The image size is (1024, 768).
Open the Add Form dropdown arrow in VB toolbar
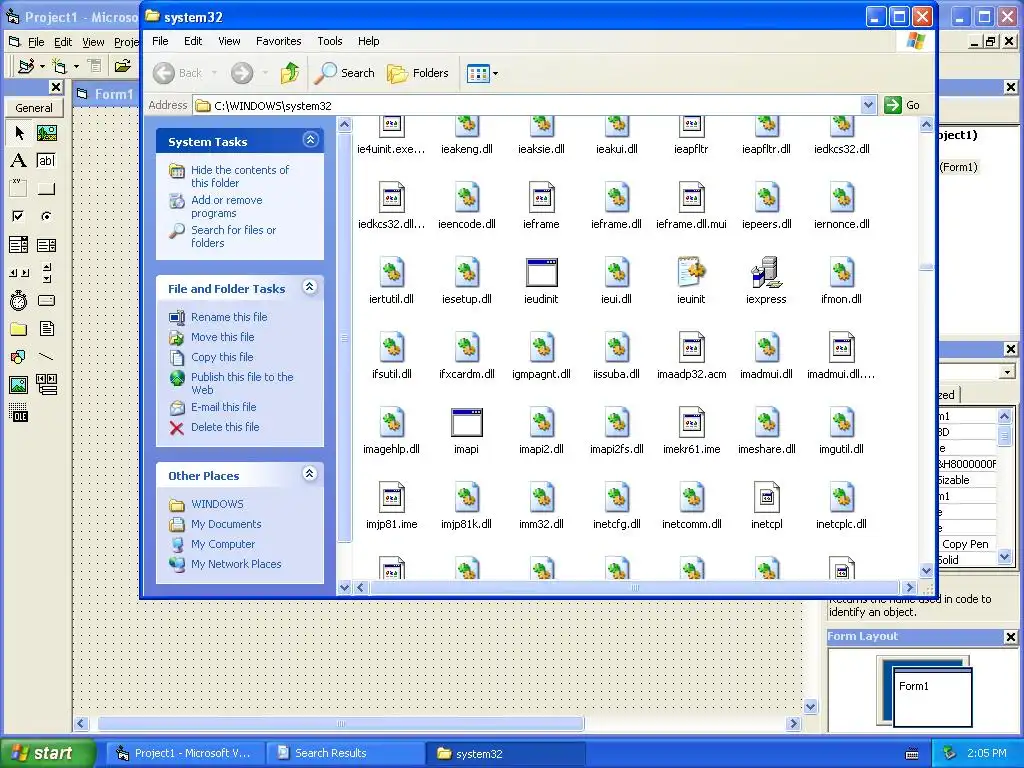click(x=76, y=66)
